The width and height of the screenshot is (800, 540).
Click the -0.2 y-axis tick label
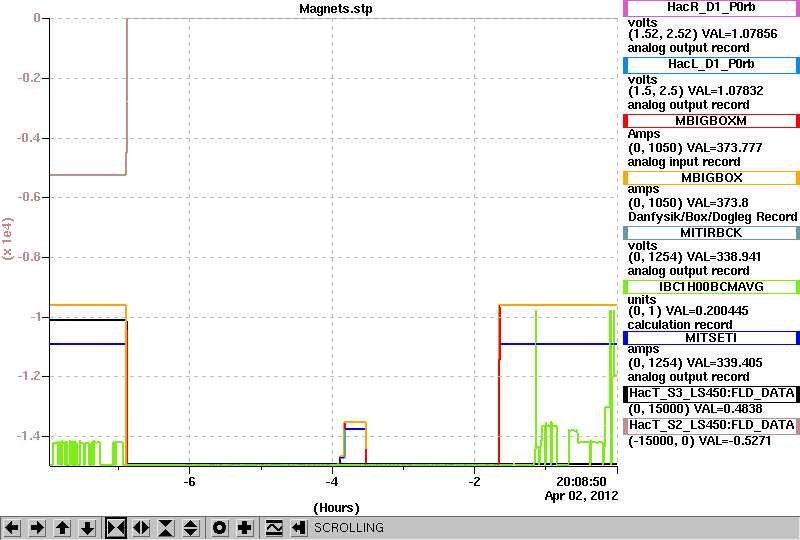[30, 79]
